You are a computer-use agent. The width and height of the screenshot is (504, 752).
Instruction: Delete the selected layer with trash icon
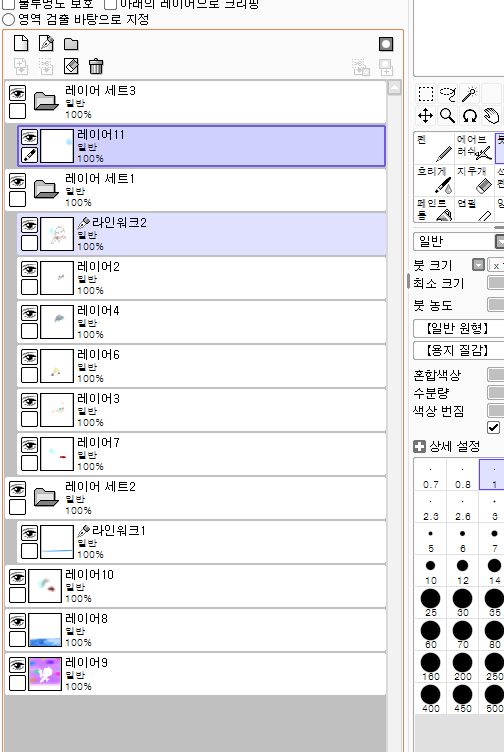click(96, 66)
